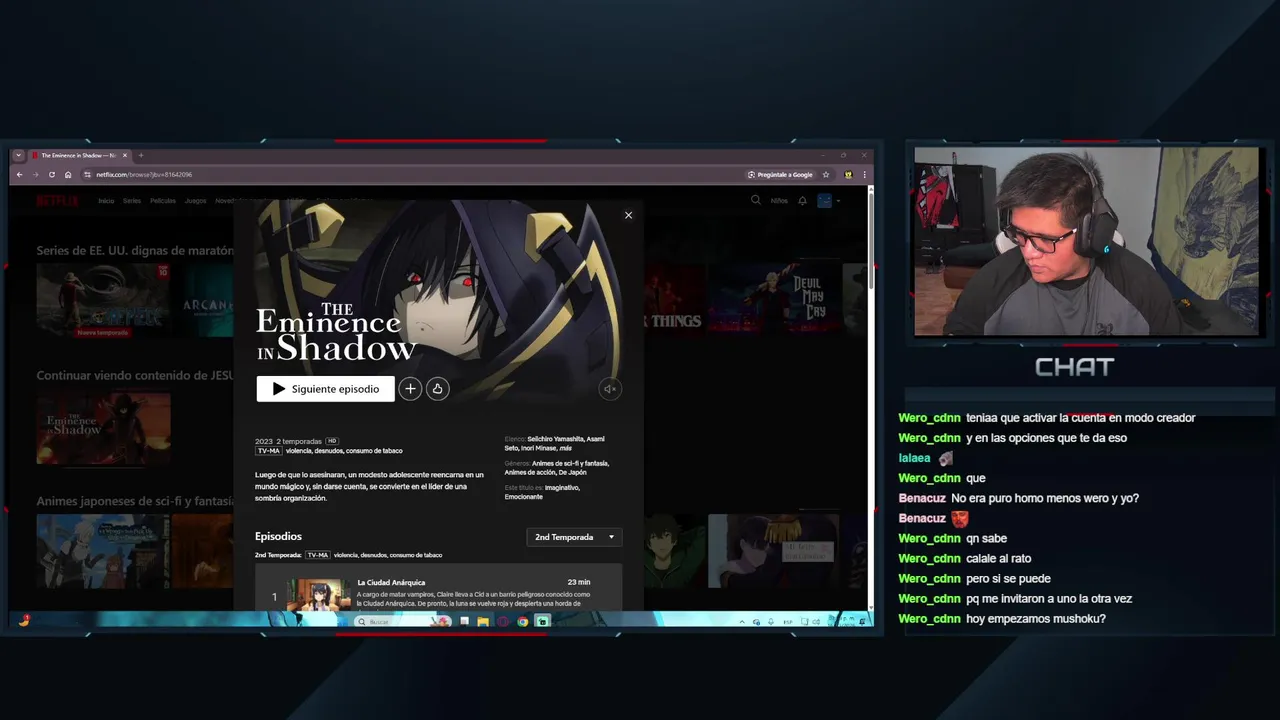The image size is (1280, 720).
Task: Open continue-watching Eminence in Shadow thumbnail
Action: (x=103, y=428)
